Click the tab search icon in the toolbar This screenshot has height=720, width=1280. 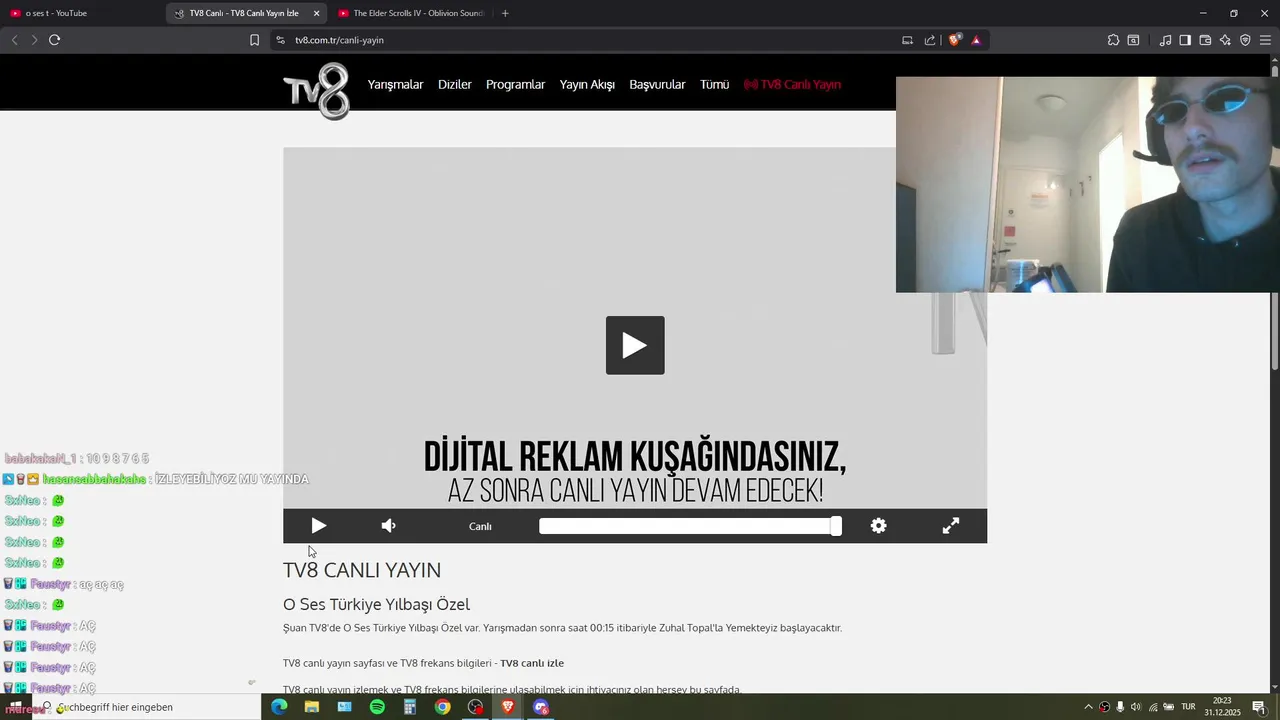tap(1133, 40)
